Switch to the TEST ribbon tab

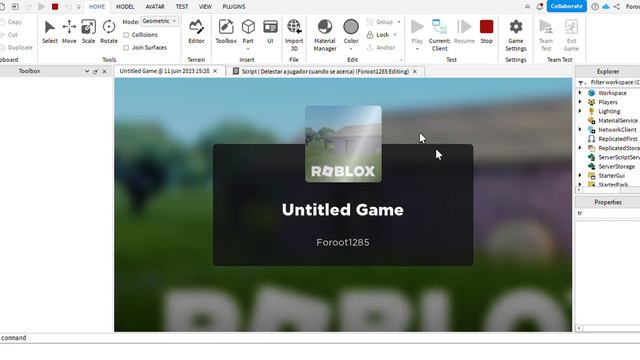click(182, 7)
